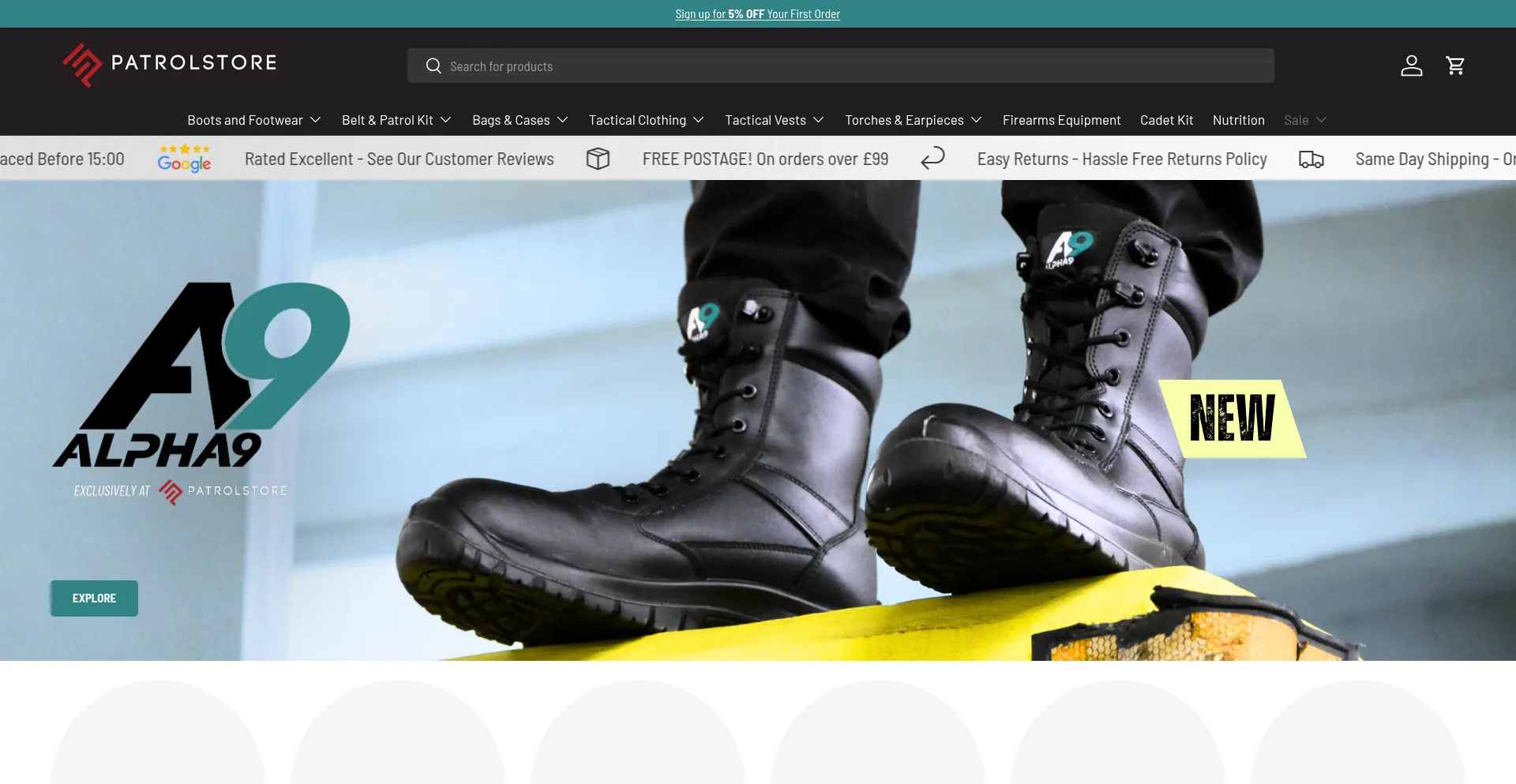Expand Tactical Vests menu
1516x784 pixels.
[774, 120]
